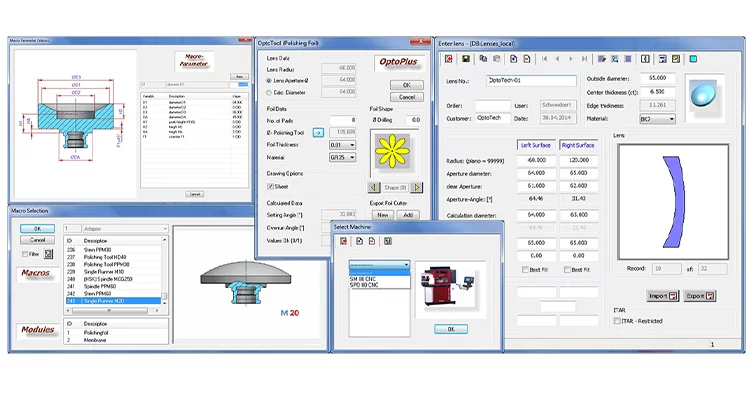
Task: Click the copy icon in Enter Lens toolbar
Action: pyautogui.click(x=483, y=59)
